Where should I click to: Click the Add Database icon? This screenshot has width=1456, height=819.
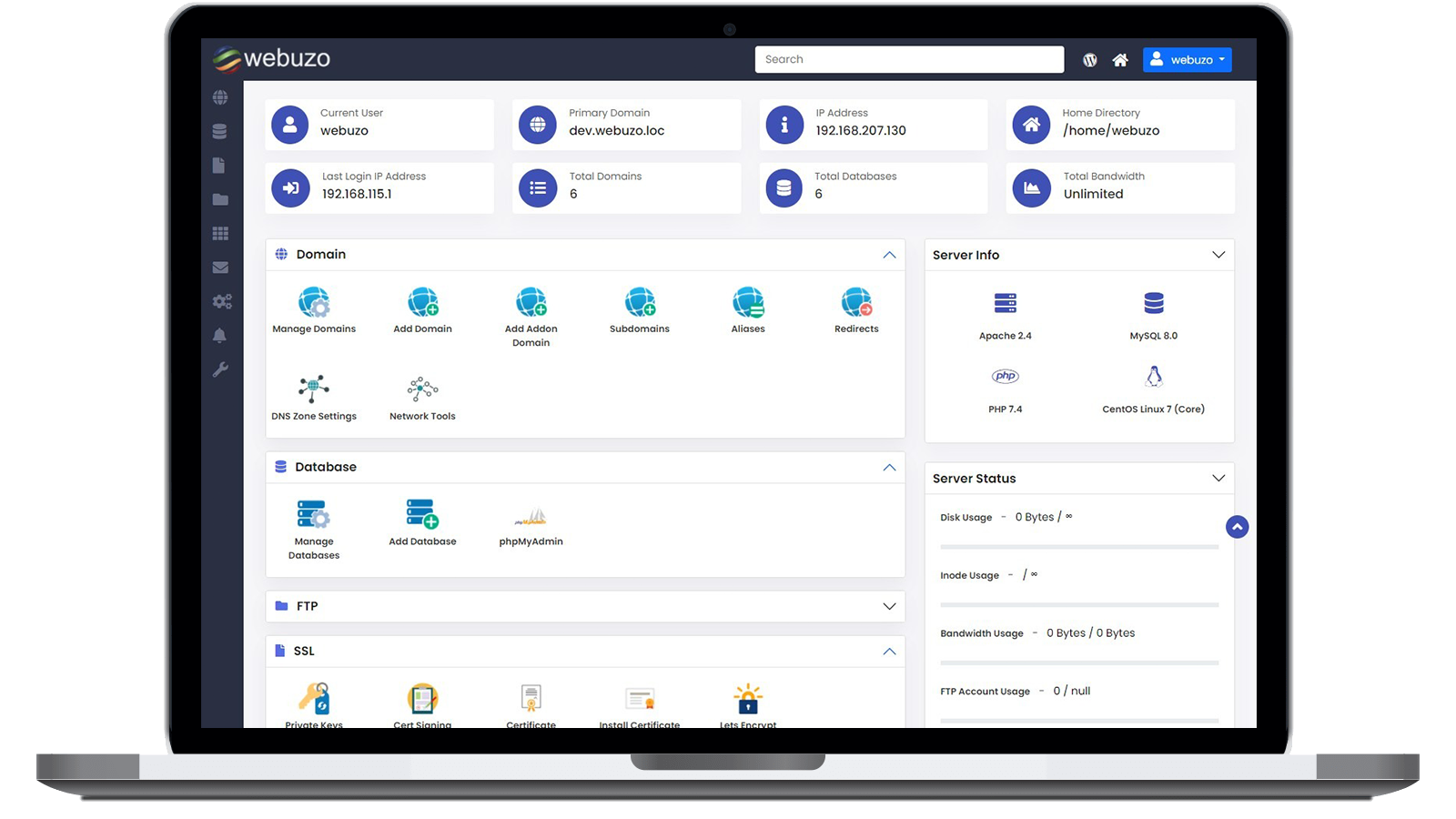tap(421, 514)
